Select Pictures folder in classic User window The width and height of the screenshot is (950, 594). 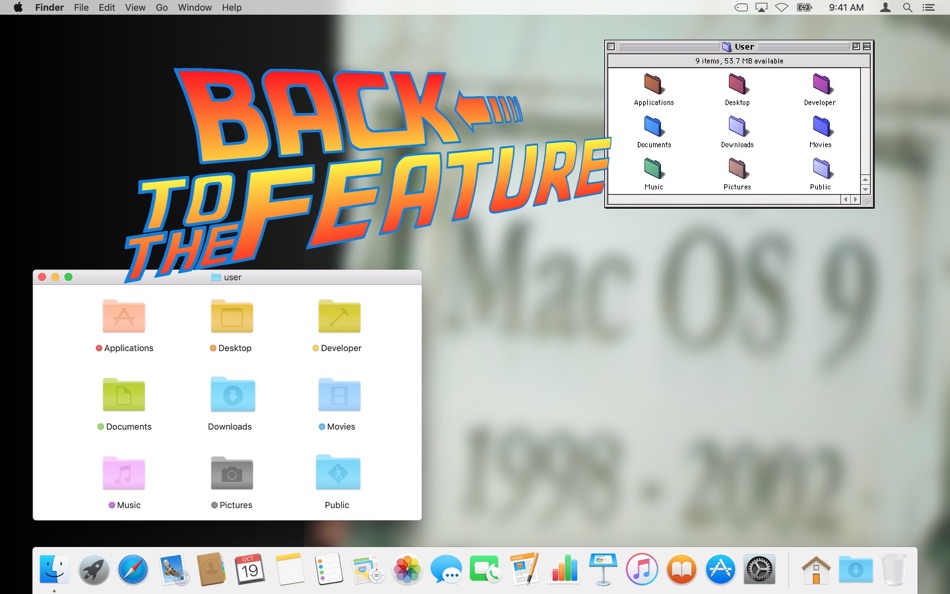(737, 168)
